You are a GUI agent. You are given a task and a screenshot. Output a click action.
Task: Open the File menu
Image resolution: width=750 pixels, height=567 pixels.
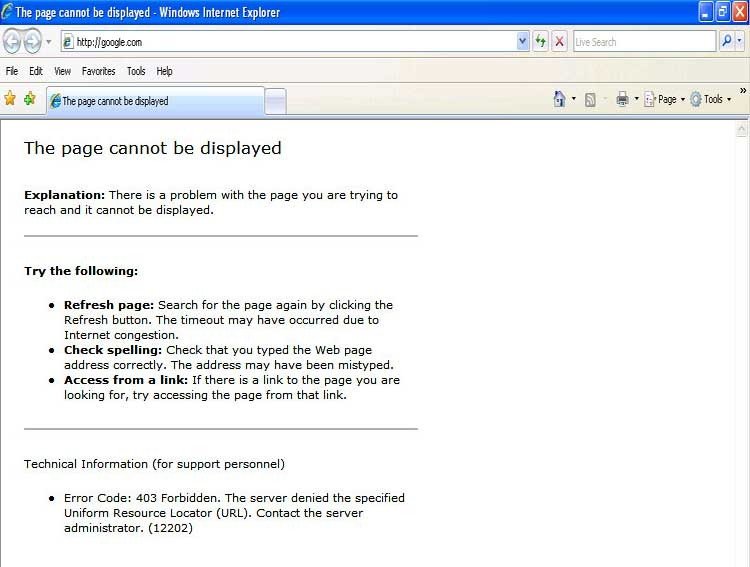[12, 71]
